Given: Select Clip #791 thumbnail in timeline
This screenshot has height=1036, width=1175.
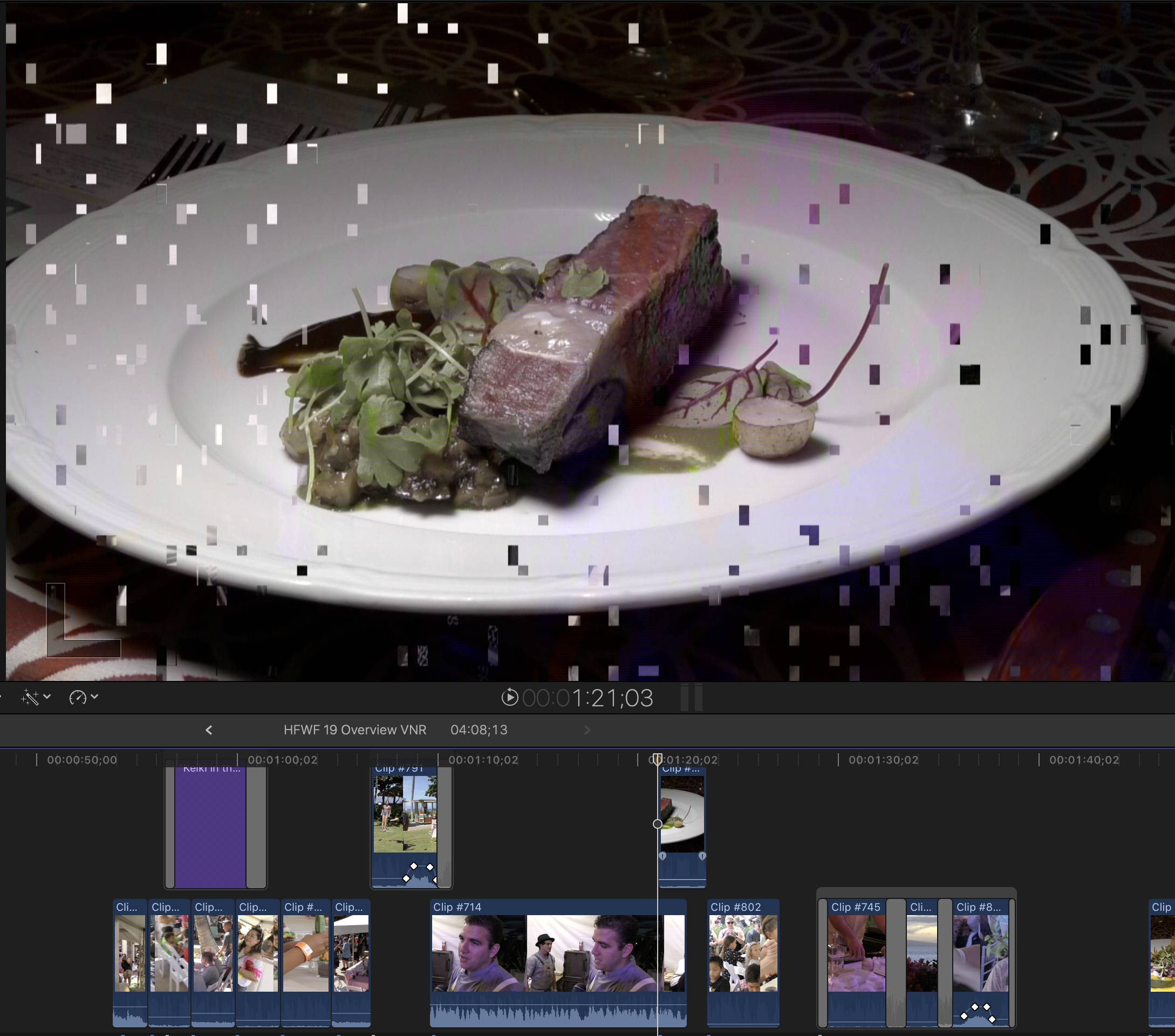Looking at the screenshot, I should pyautogui.click(x=405, y=814).
